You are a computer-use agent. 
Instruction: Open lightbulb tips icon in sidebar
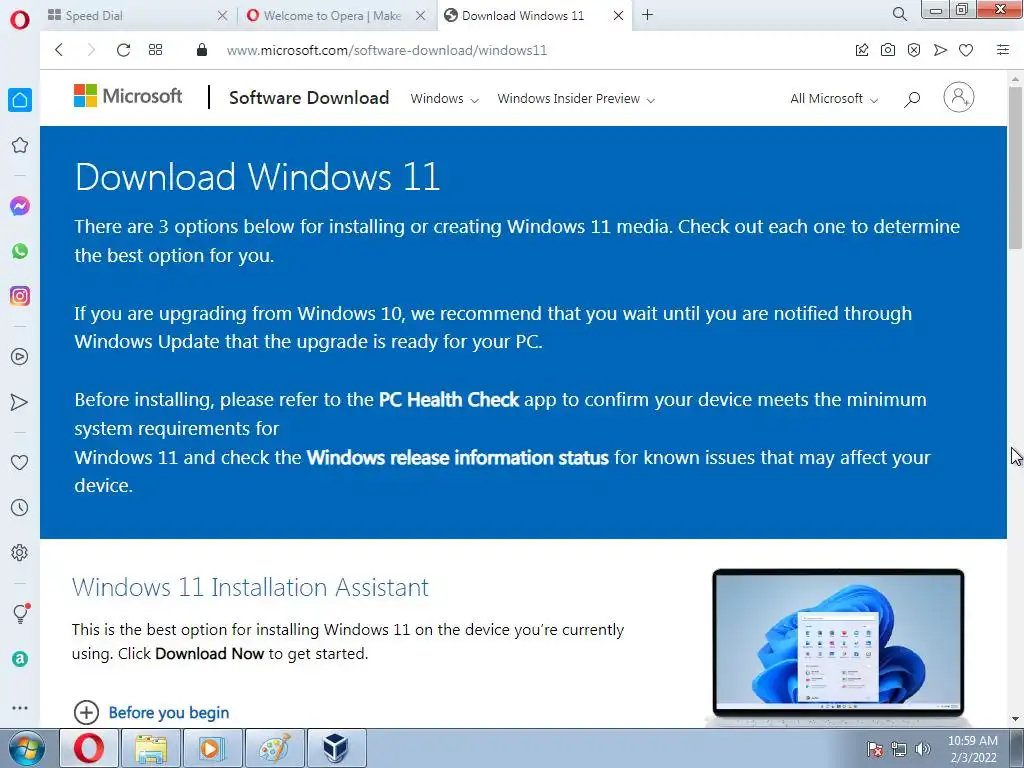pos(21,613)
